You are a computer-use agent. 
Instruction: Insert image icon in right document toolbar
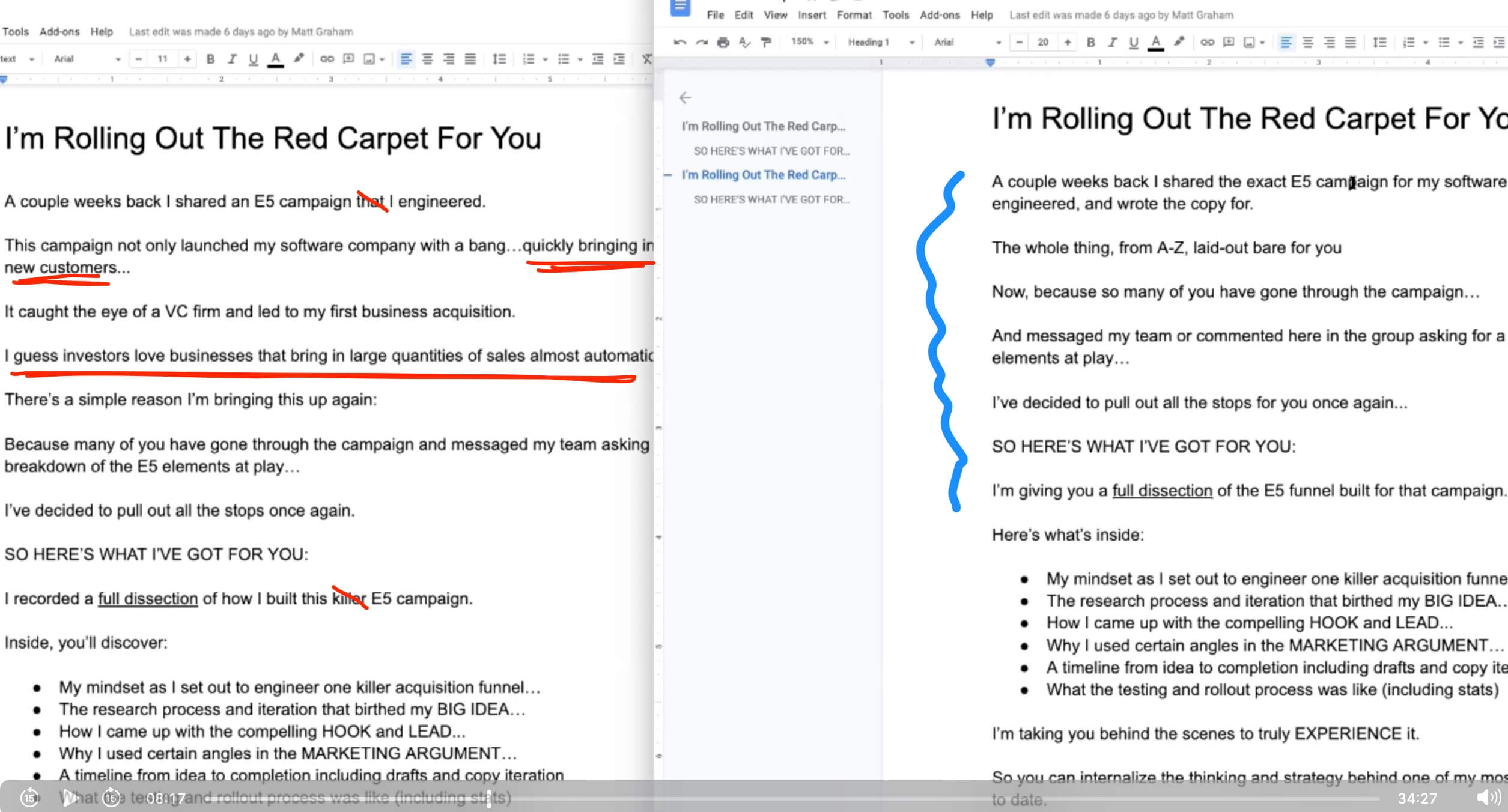(x=1250, y=42)
